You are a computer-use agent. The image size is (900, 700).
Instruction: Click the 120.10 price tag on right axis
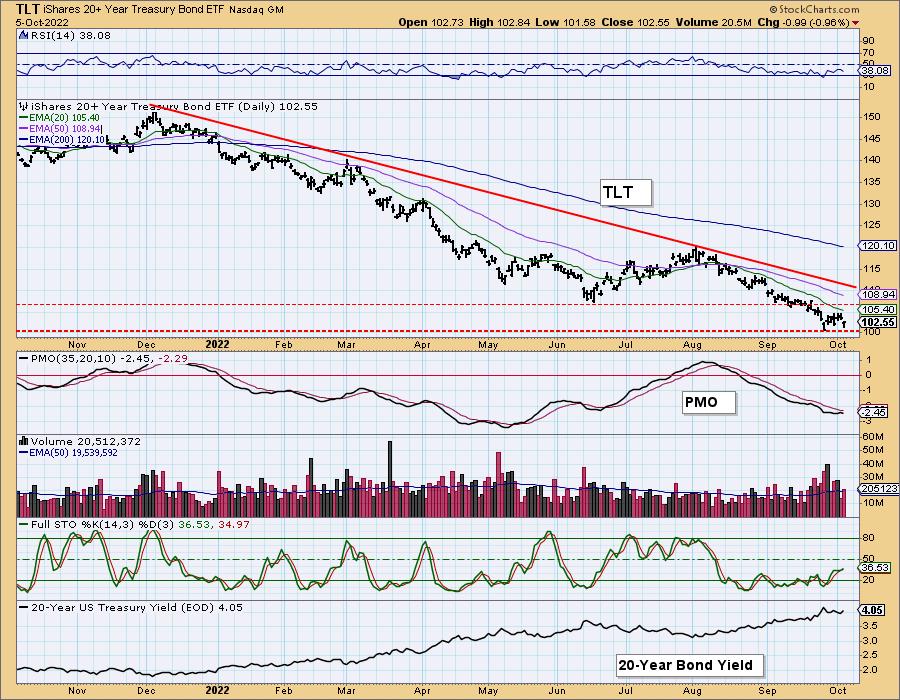coord(878,246)
